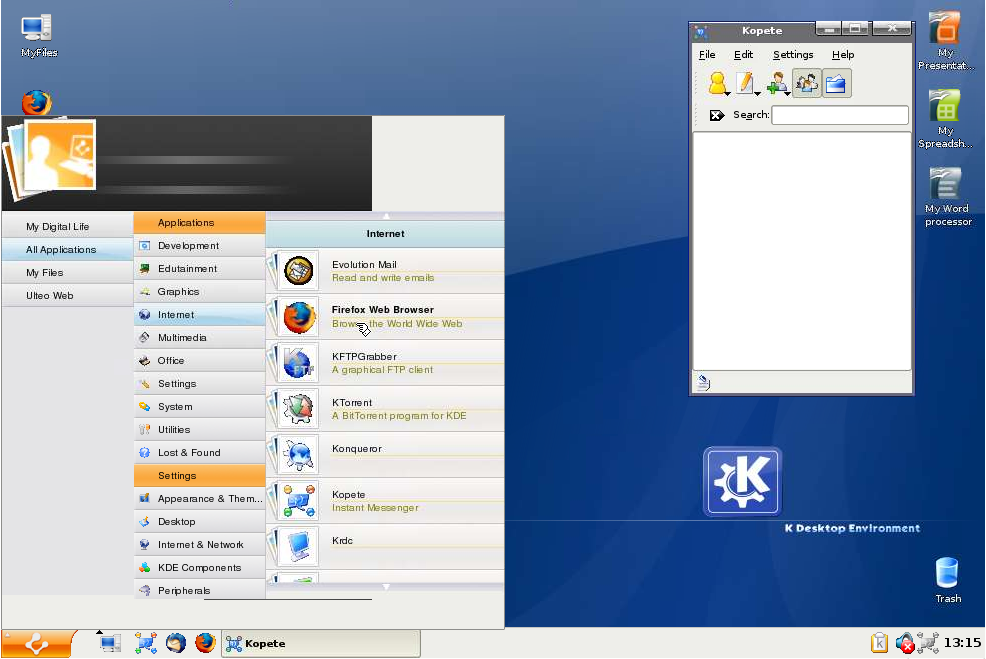Open the File menu in Kopete
Image resolution: width=986 pixels, height=659 pixels.
click(x=707, y=55)
